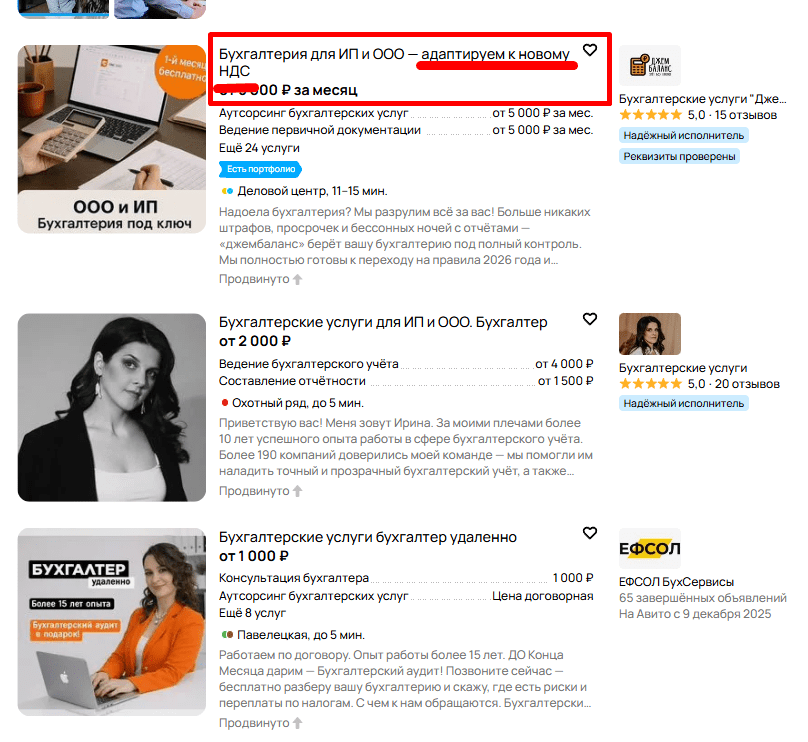Open the orange-jacket бухгалтер удаленно thumbnail
Screen dimensions: 808x742
pyautogui.click(x=112, y=622)
